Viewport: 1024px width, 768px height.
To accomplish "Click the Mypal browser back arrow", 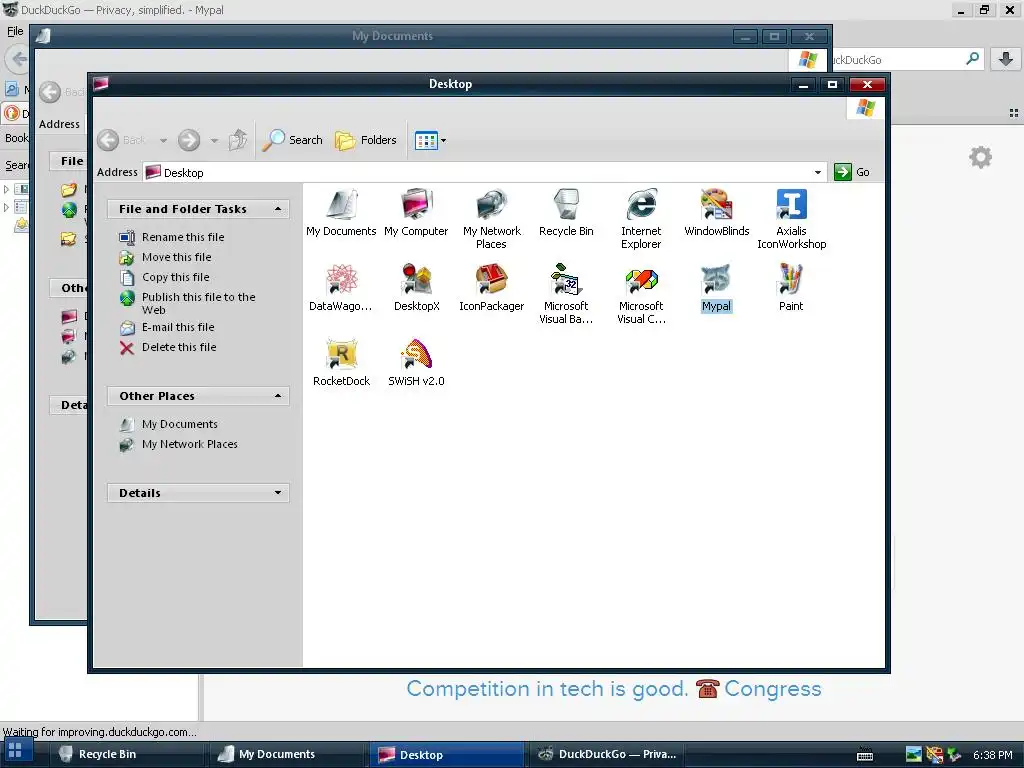I will click(x=18, y=59).
